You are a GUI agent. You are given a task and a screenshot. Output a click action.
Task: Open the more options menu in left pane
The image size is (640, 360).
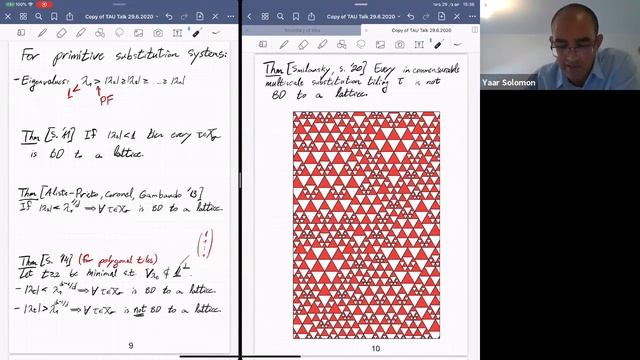231,17
